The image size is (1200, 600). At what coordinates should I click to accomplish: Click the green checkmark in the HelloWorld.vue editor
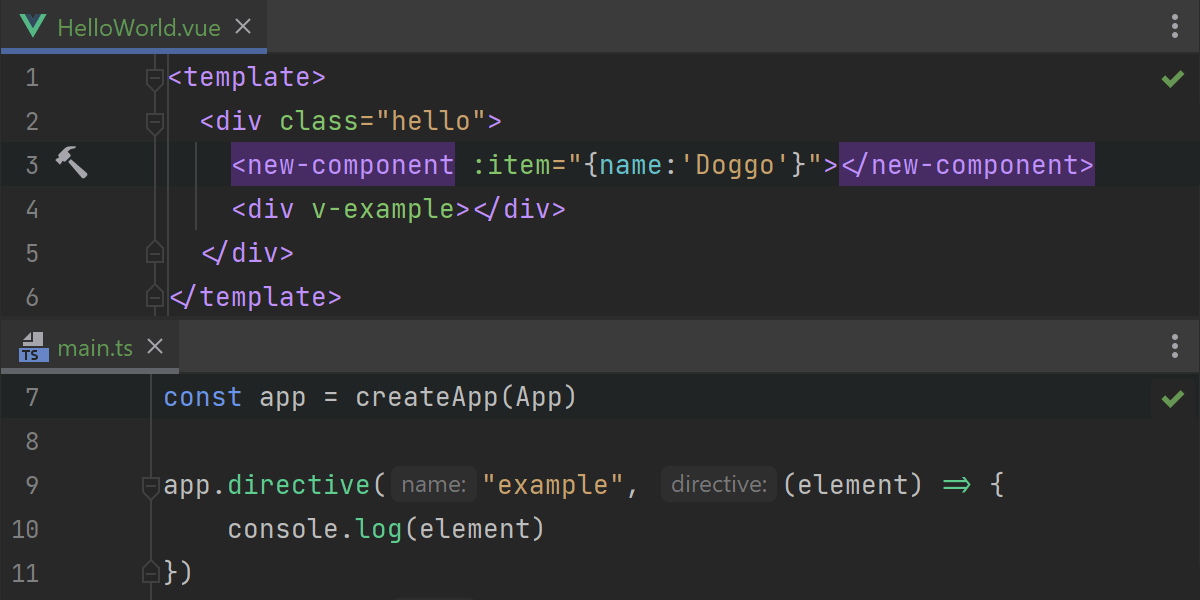coord(1172,79)
